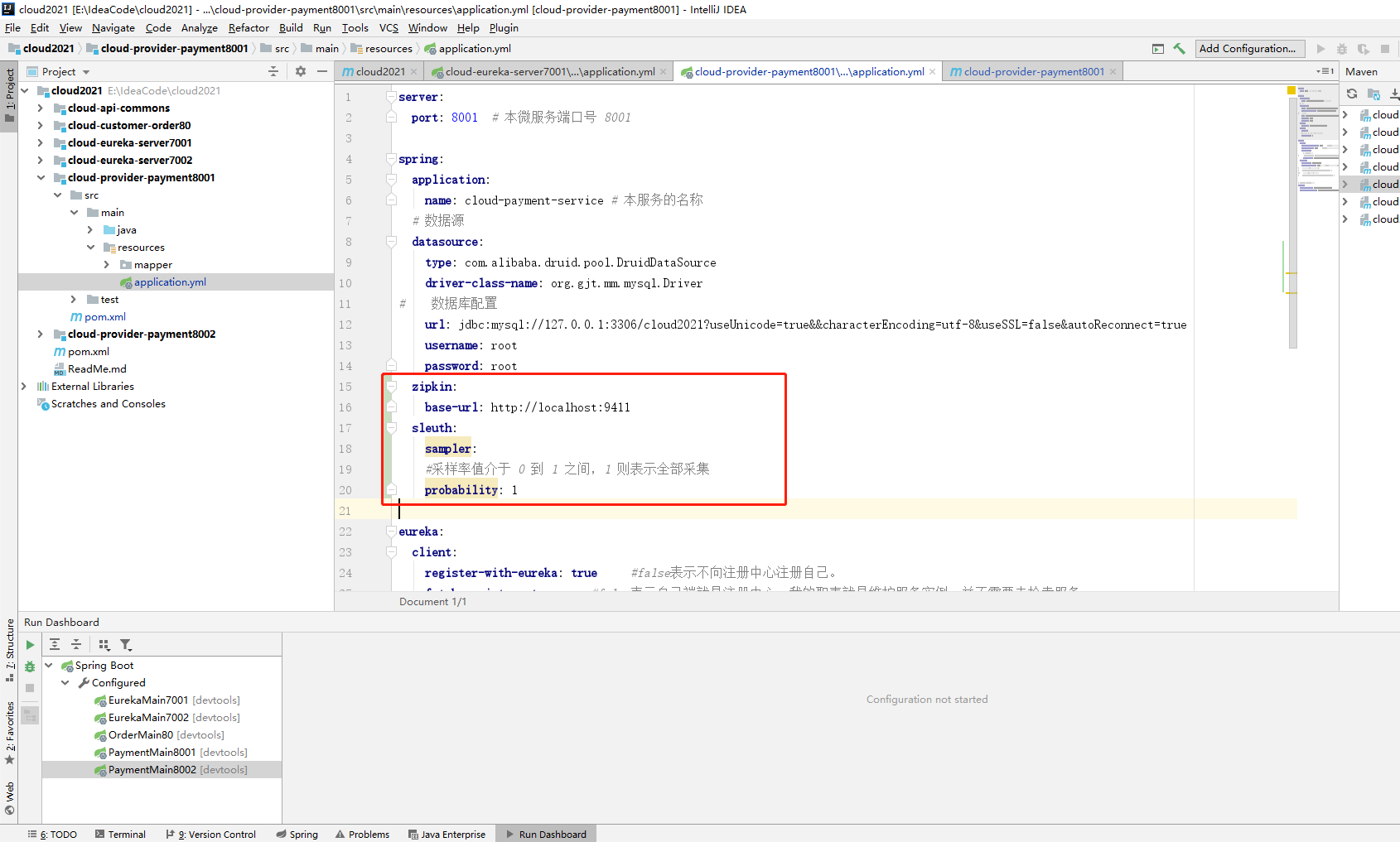Click the Run Dashboard bottom tab
This screenshot has width=1400, height=842.
coord(546,835)
